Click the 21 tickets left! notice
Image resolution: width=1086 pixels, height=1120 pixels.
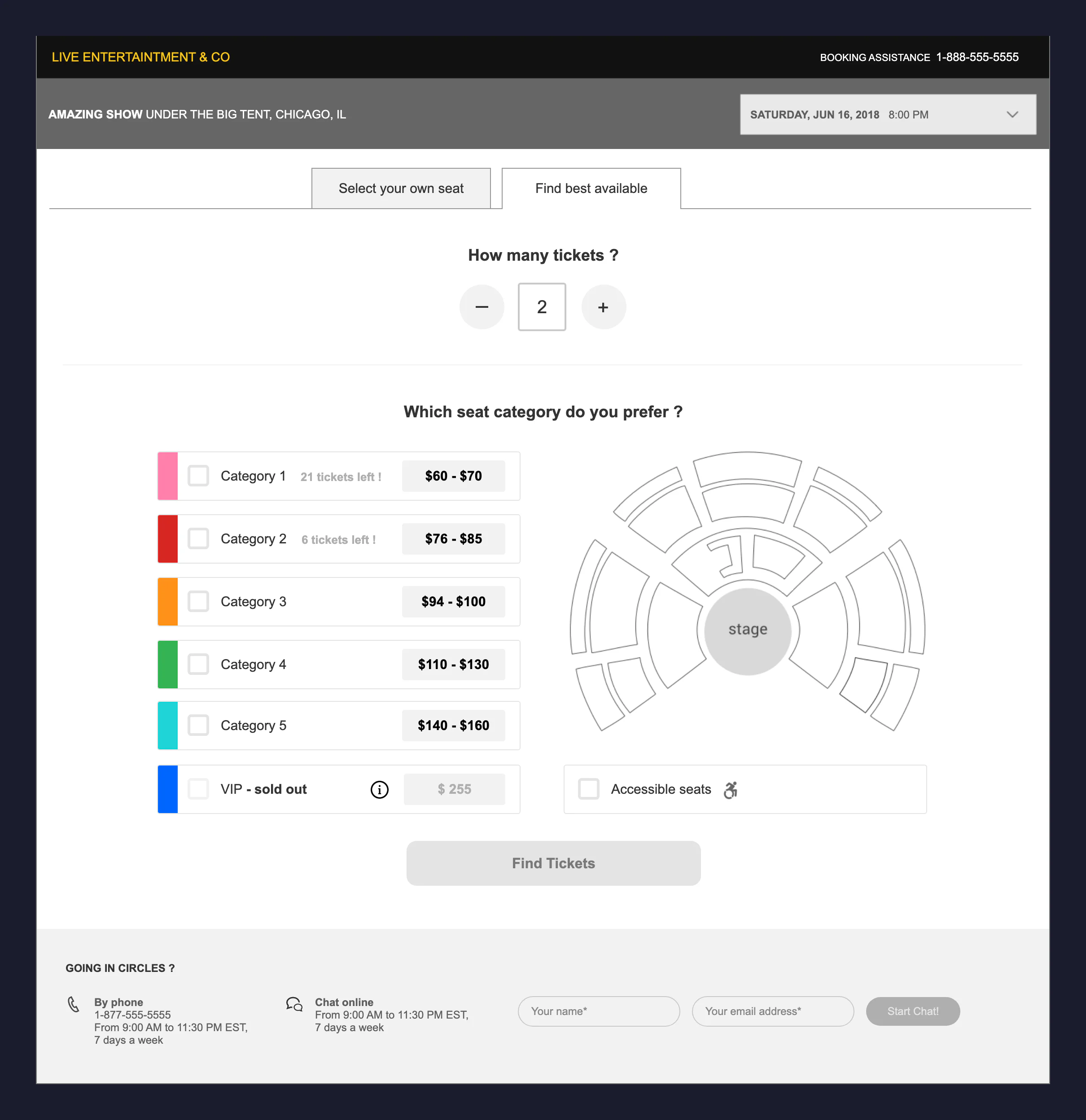tap(341, 477)
